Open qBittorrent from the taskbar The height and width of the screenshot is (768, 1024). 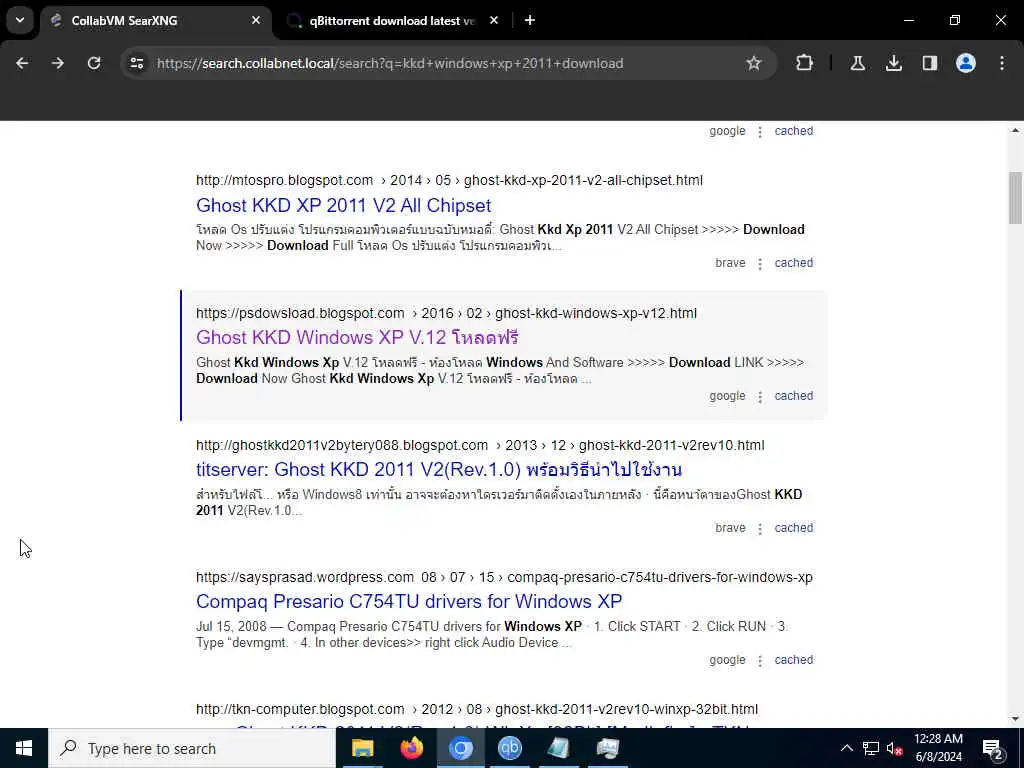coord(509,748)
